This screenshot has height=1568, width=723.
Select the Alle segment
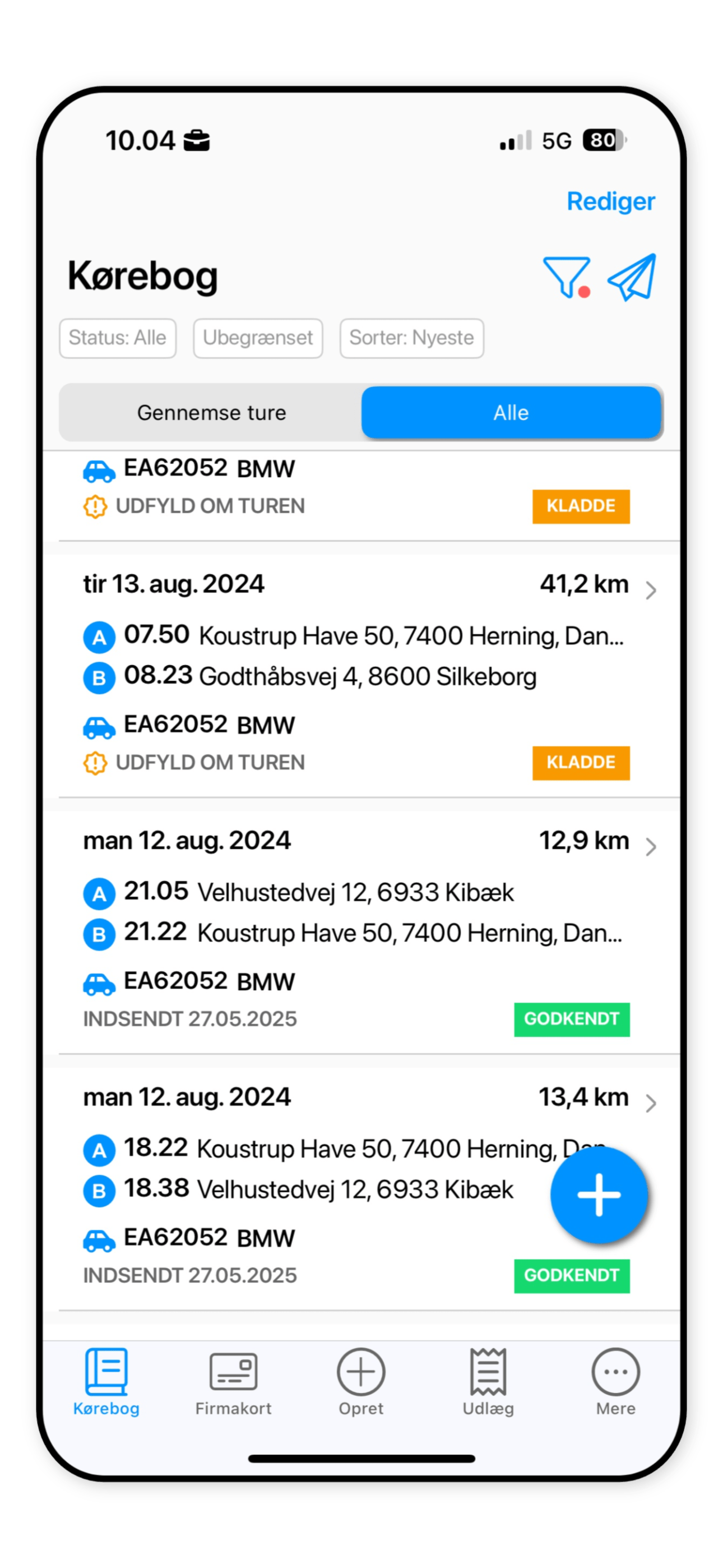point(511,412)
